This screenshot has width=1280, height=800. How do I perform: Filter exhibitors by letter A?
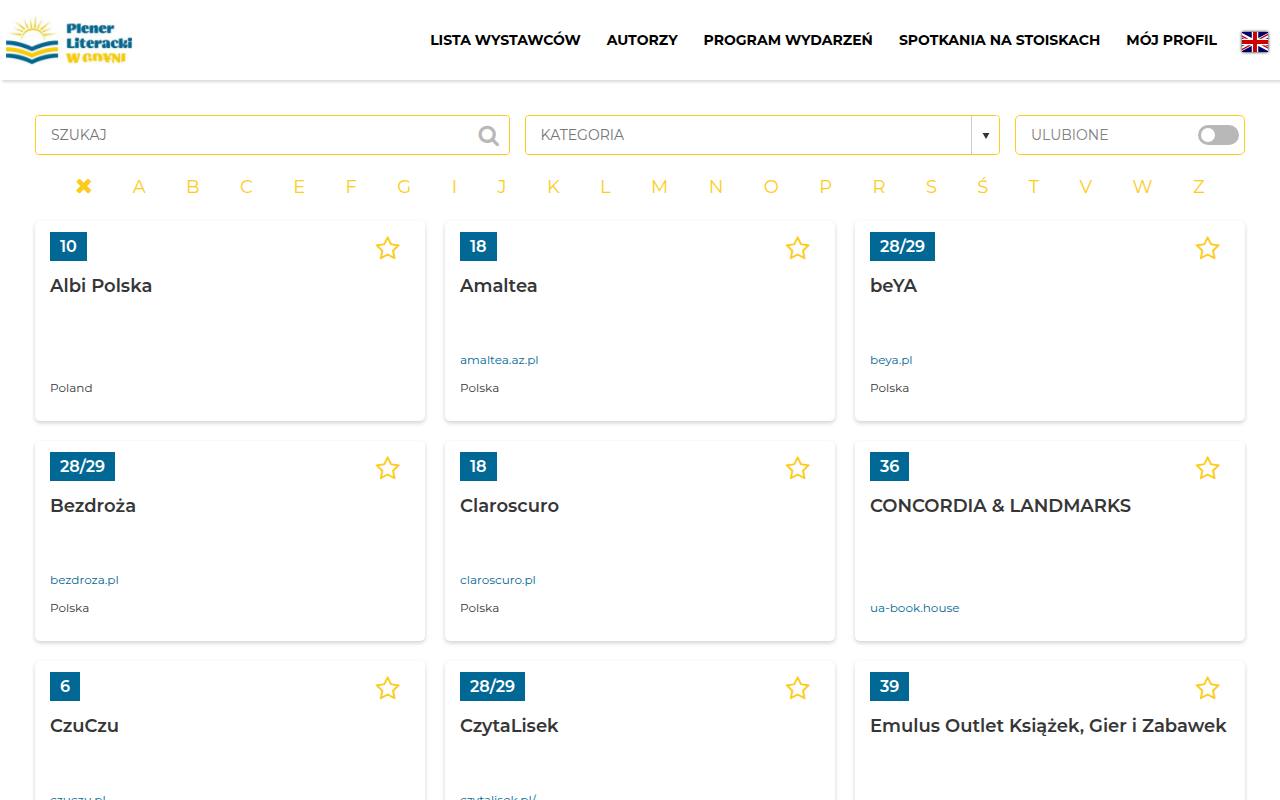pos(139,187)
